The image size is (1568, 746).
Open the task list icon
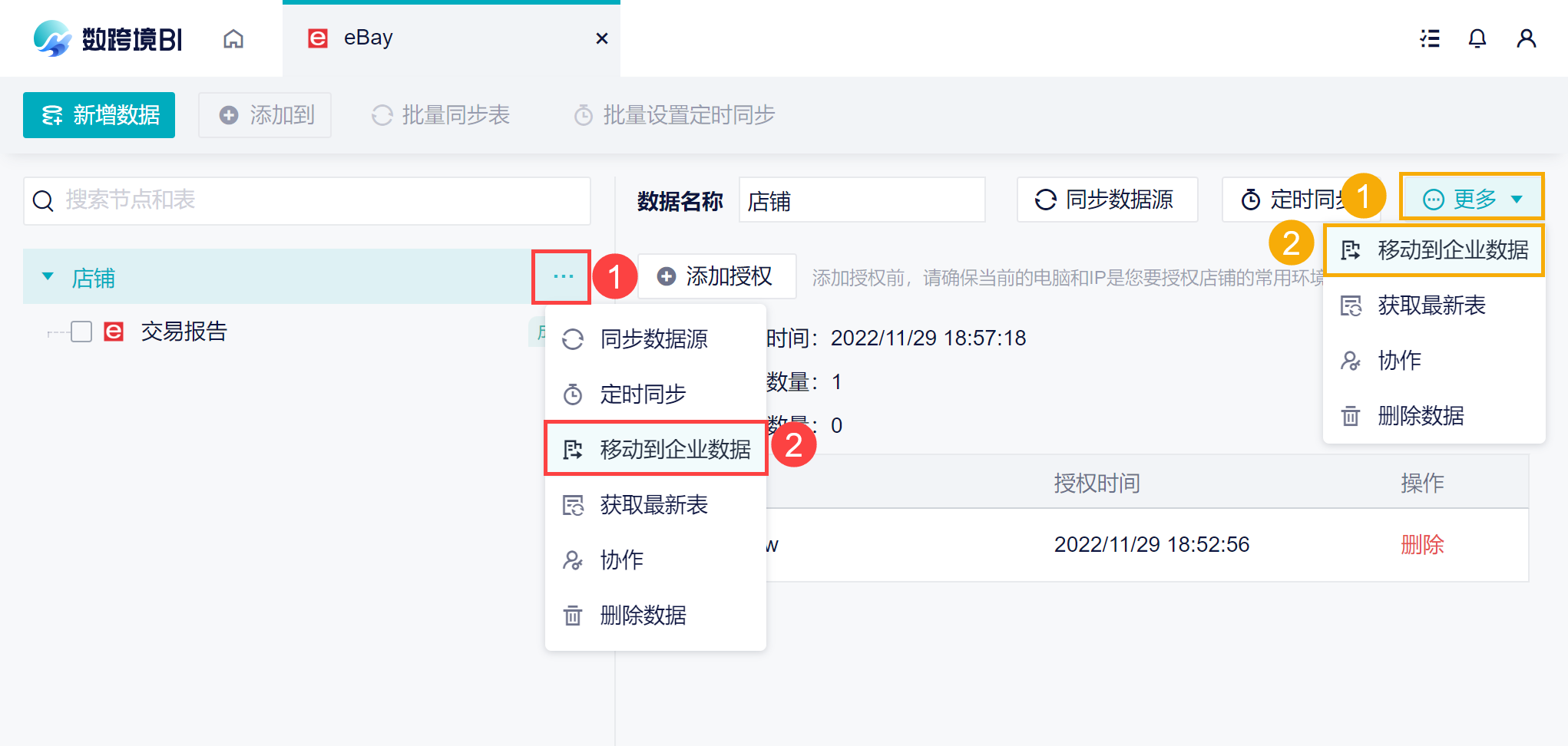1429,38
